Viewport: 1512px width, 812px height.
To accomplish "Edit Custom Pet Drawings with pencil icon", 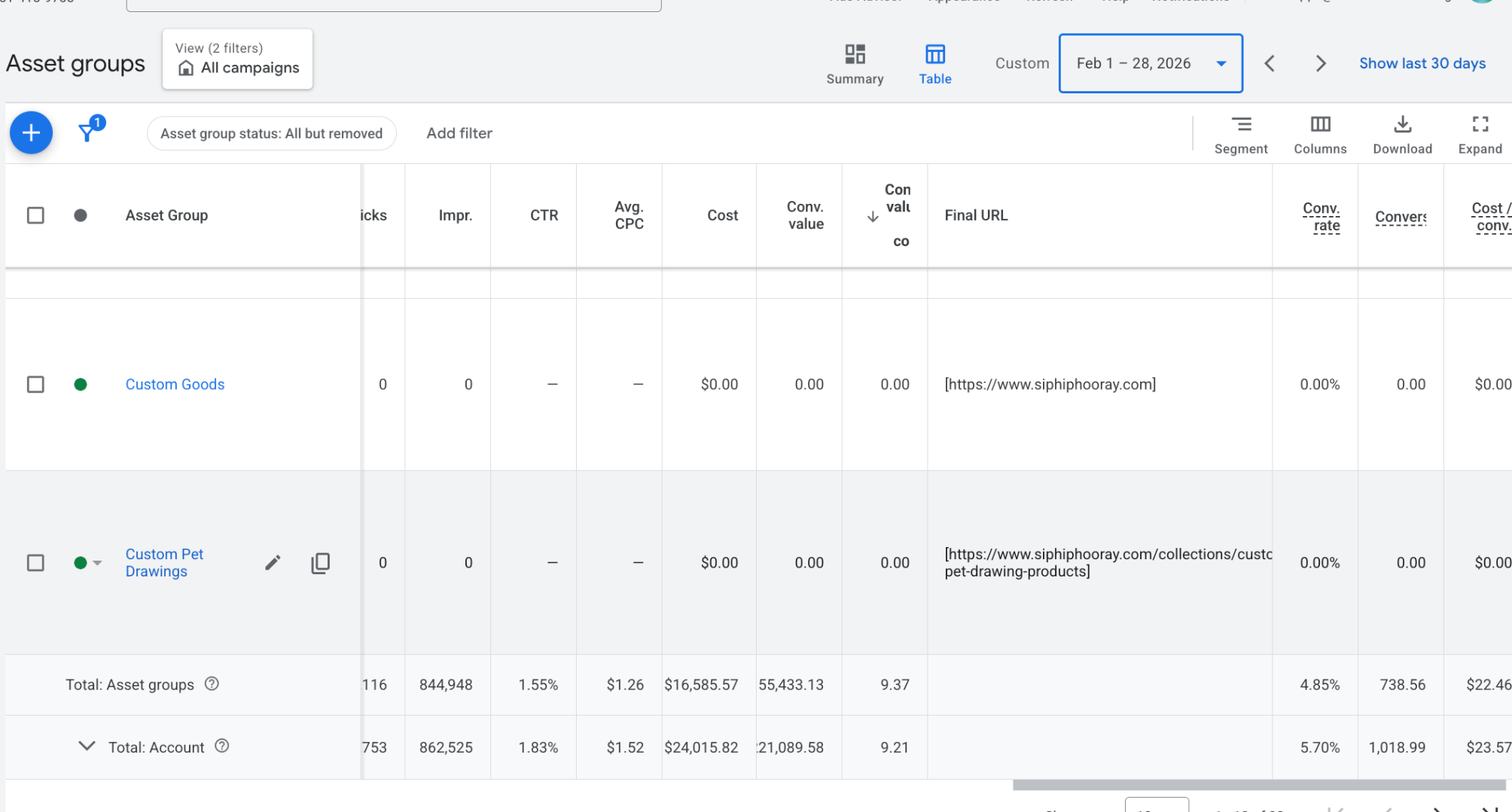I will pyautogui.click(x=273, y=563).
